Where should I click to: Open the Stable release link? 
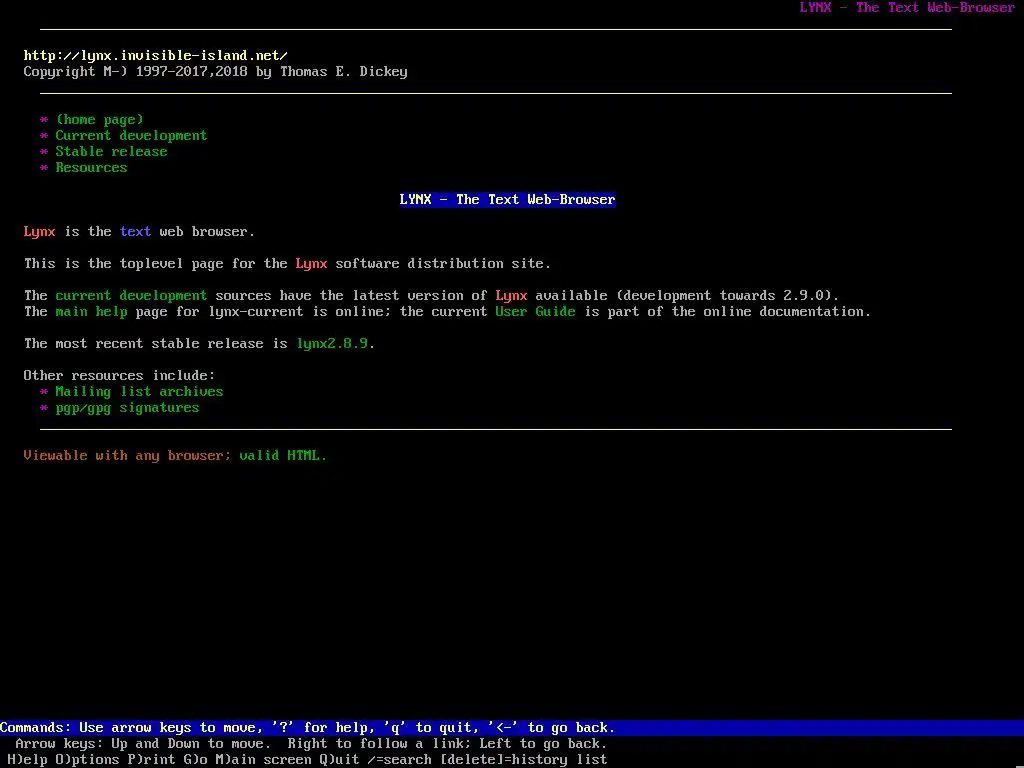[x=112, y=152]
